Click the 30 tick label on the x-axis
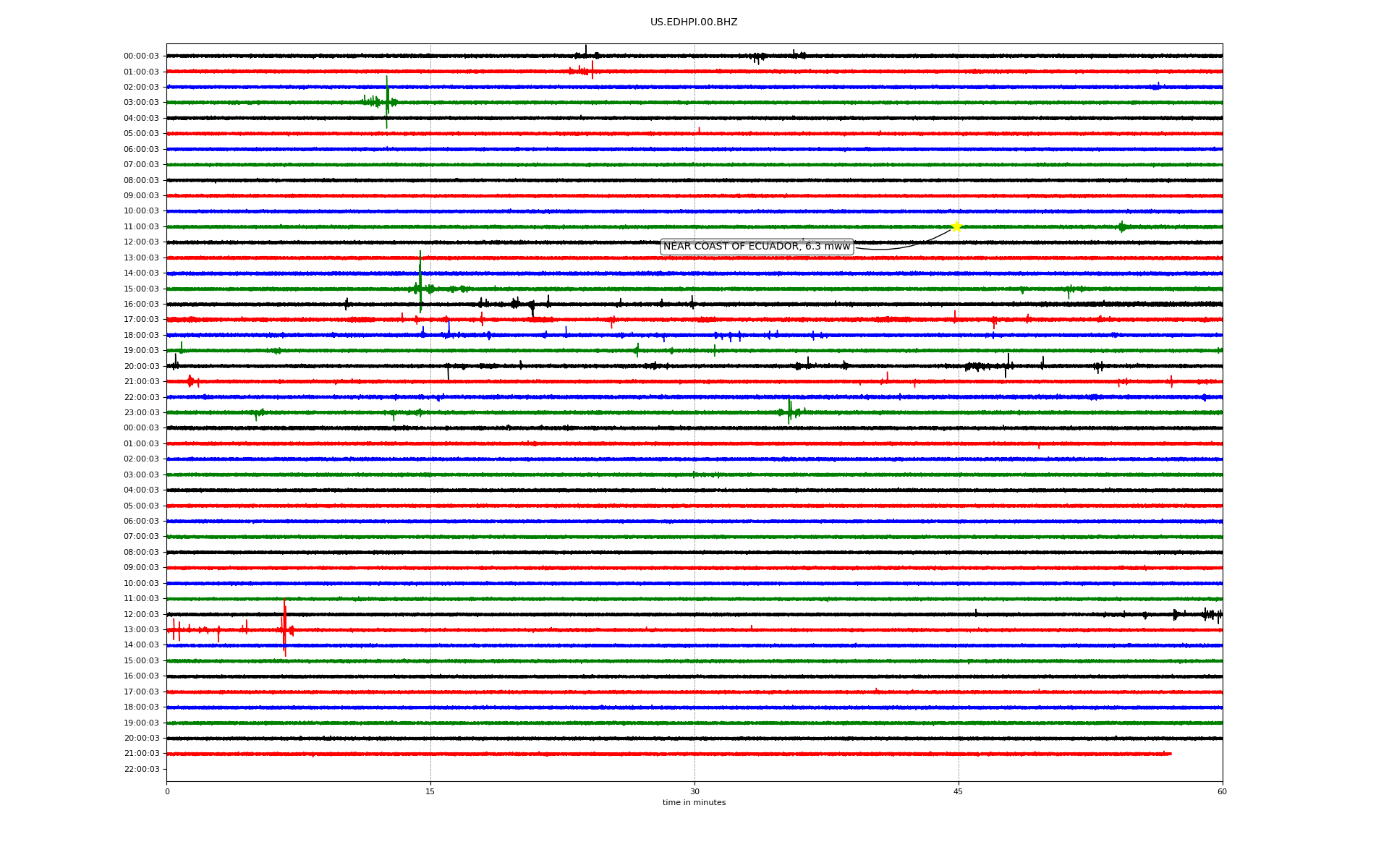 [694, 791]
